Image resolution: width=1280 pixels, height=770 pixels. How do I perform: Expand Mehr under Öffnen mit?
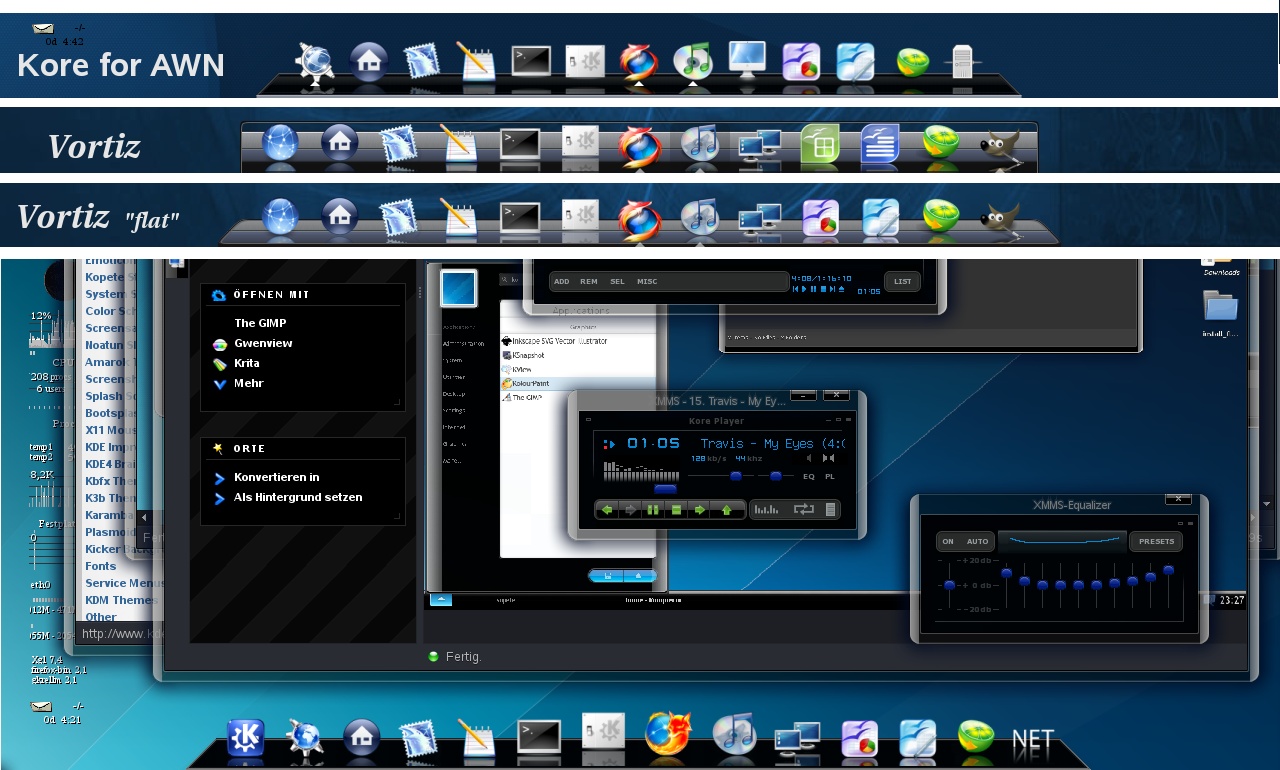pos(249,383)
